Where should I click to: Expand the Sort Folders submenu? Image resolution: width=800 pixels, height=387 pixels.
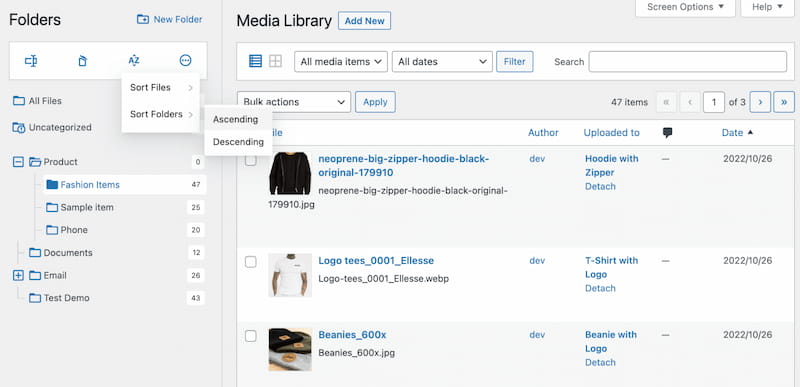coord(161,114)
